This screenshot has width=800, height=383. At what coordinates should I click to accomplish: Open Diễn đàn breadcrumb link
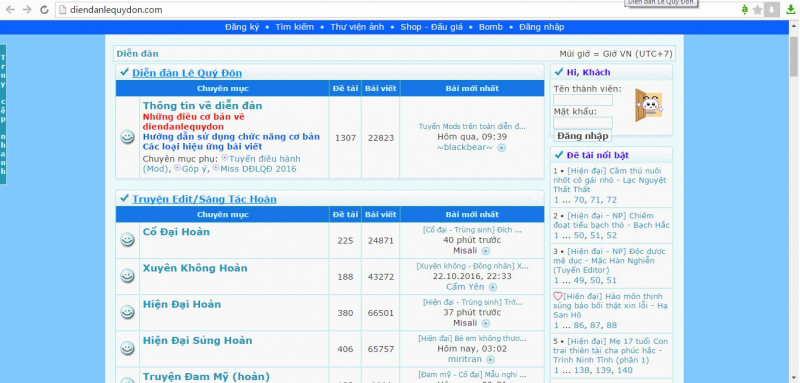[137, 54]
